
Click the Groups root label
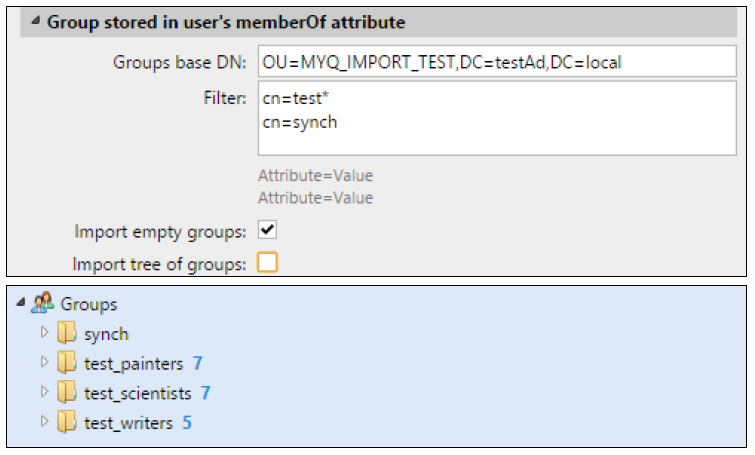[x=89, y=304]
